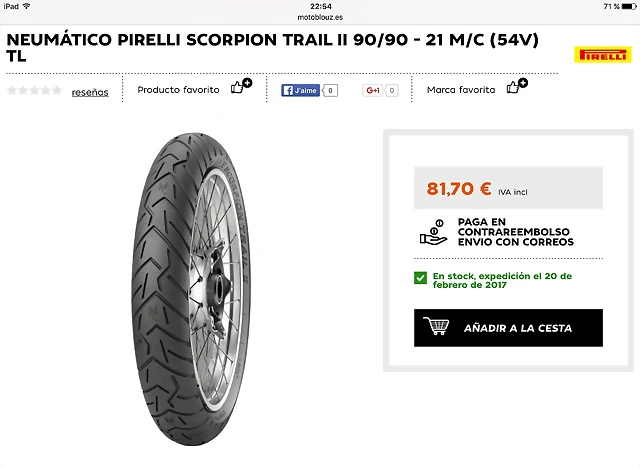Open the reseñas reviews link
This screenshot has width=640, height=468.
pyautogui.click(x=90, y=93)
